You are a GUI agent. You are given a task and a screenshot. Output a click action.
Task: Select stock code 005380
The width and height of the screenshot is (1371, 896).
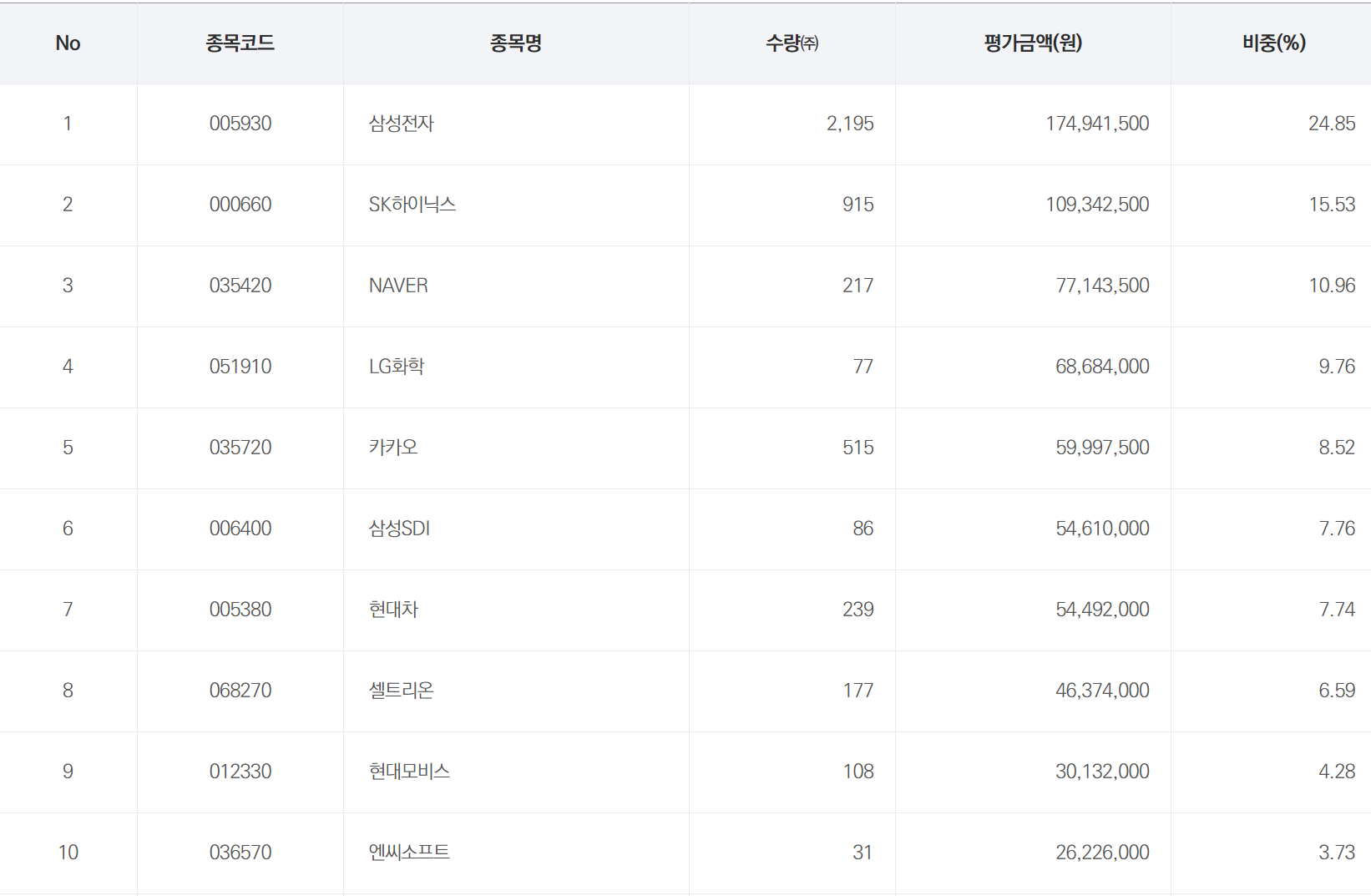point(240,610)
